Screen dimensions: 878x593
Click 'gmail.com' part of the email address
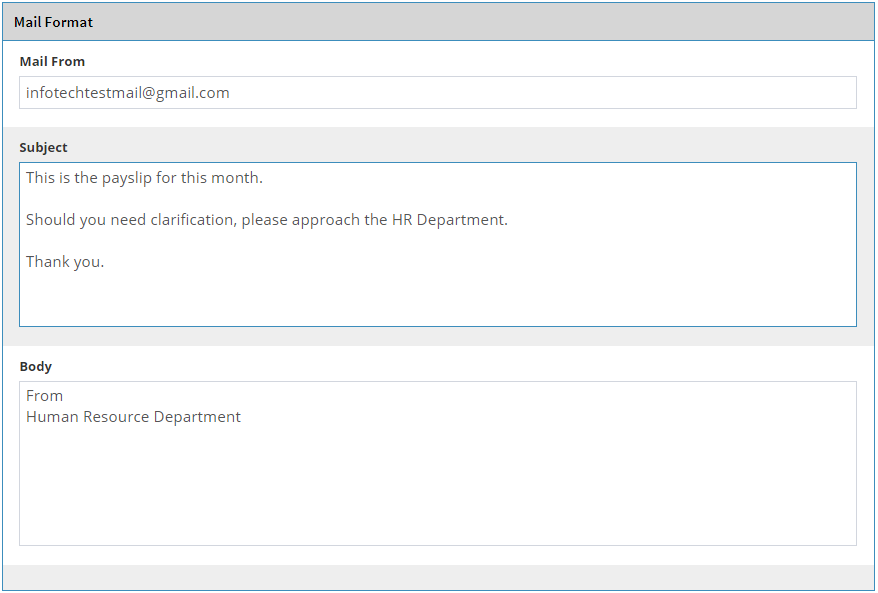[x=197, y=93]
